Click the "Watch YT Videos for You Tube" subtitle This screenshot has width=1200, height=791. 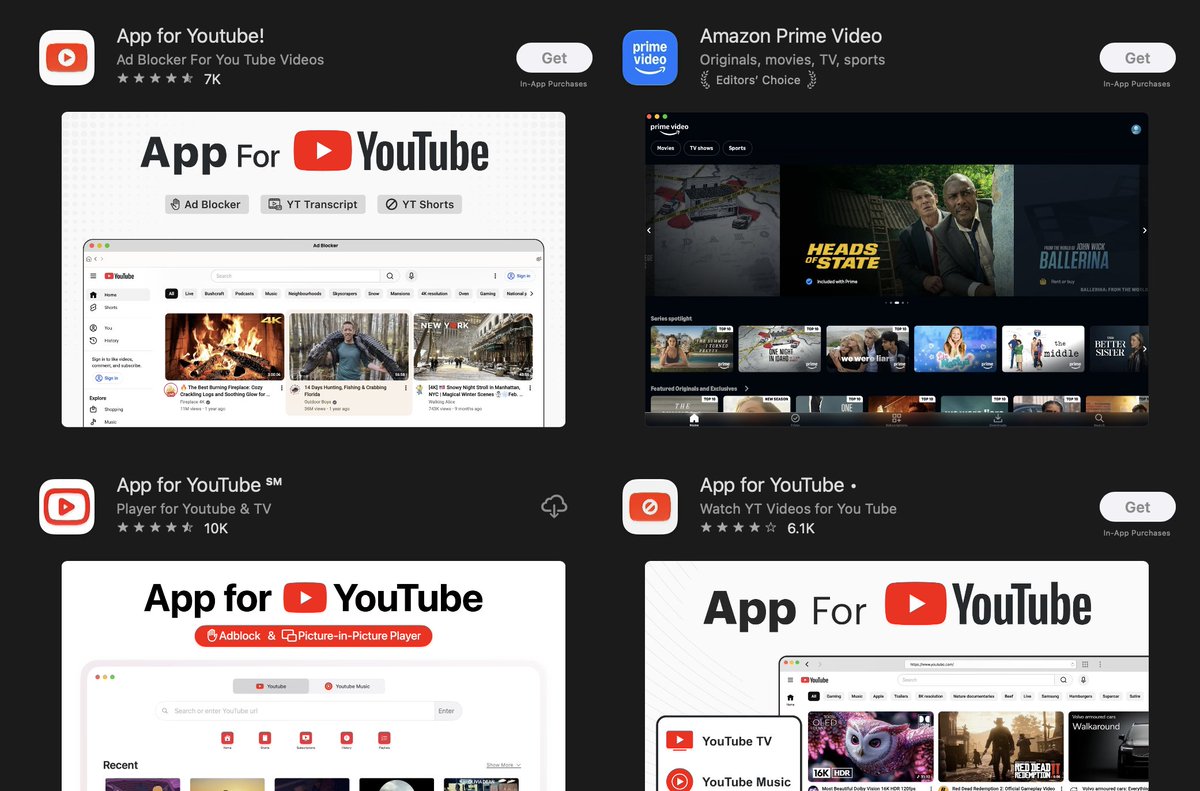pyautogui.click(x=798, y=509)
